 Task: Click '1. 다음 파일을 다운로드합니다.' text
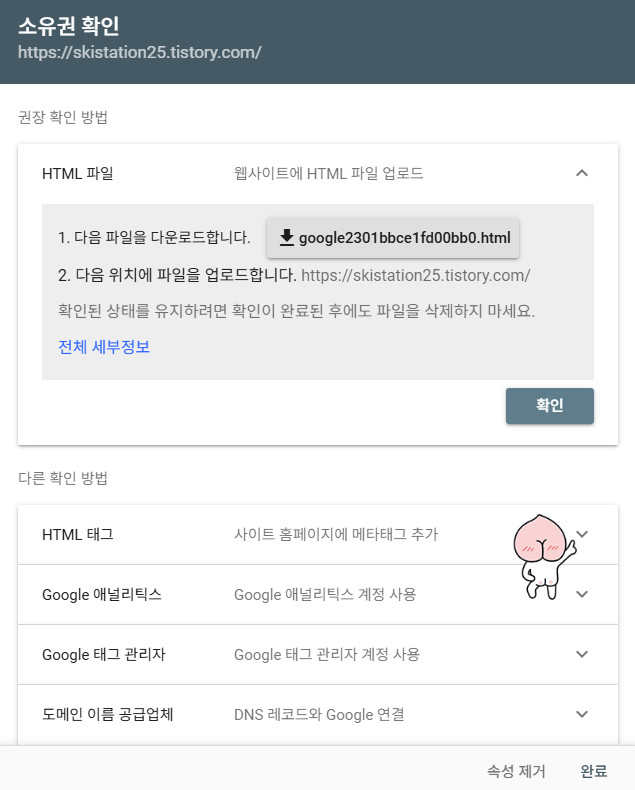[x=154, y=237]
